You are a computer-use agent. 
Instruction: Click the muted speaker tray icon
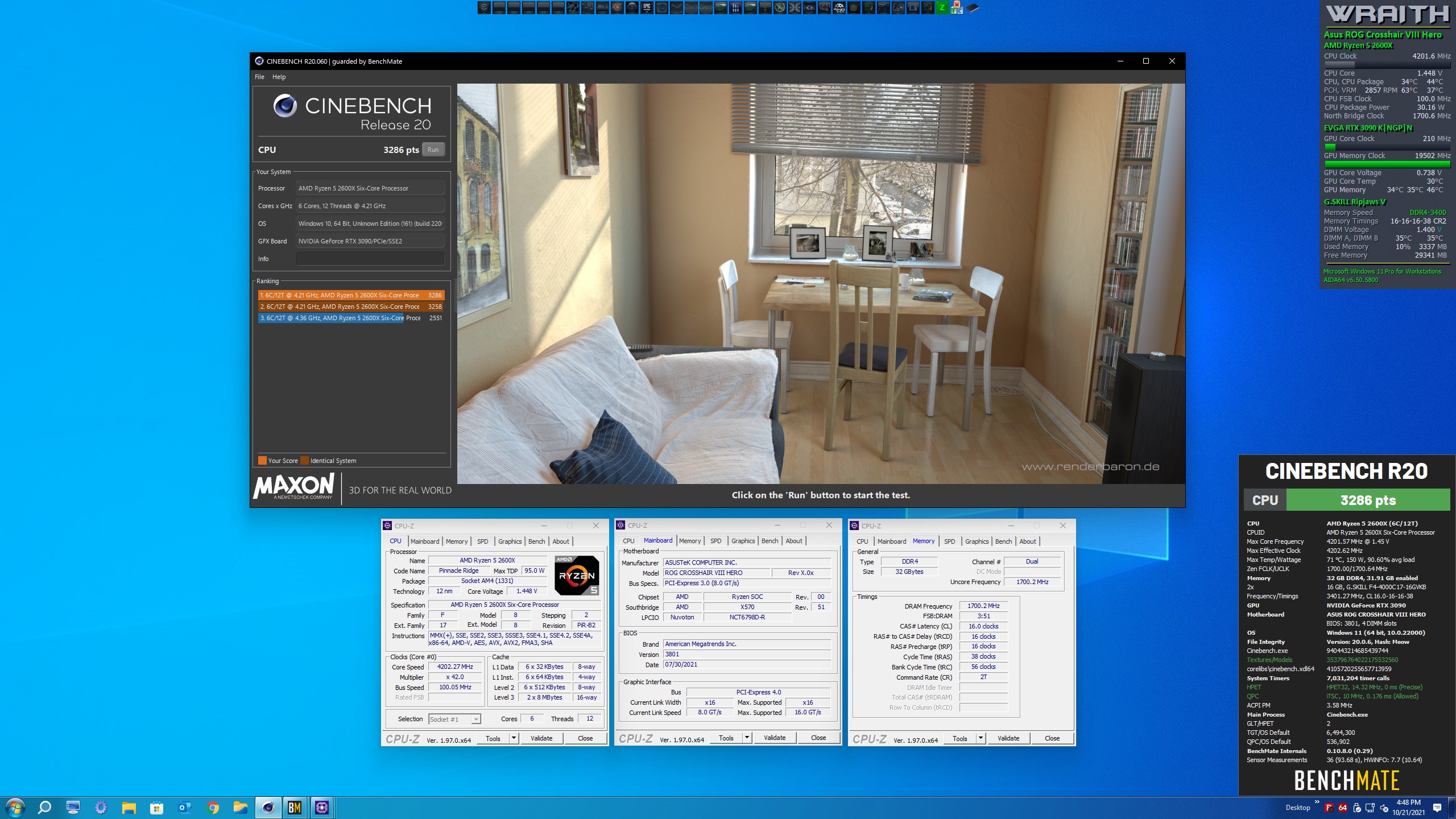[1384, 808]
